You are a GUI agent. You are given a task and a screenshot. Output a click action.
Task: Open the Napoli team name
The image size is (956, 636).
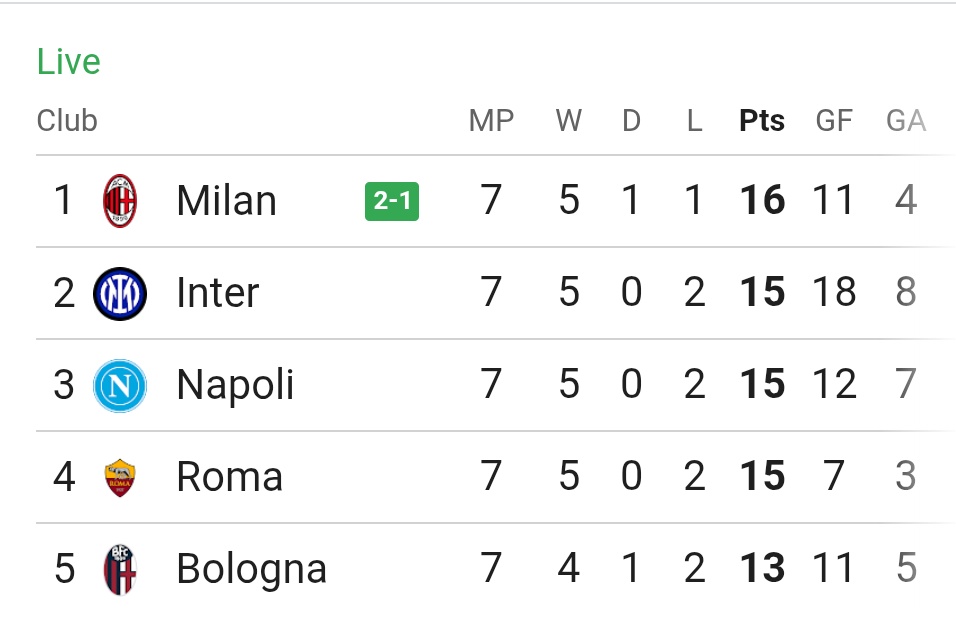[235, 385]
